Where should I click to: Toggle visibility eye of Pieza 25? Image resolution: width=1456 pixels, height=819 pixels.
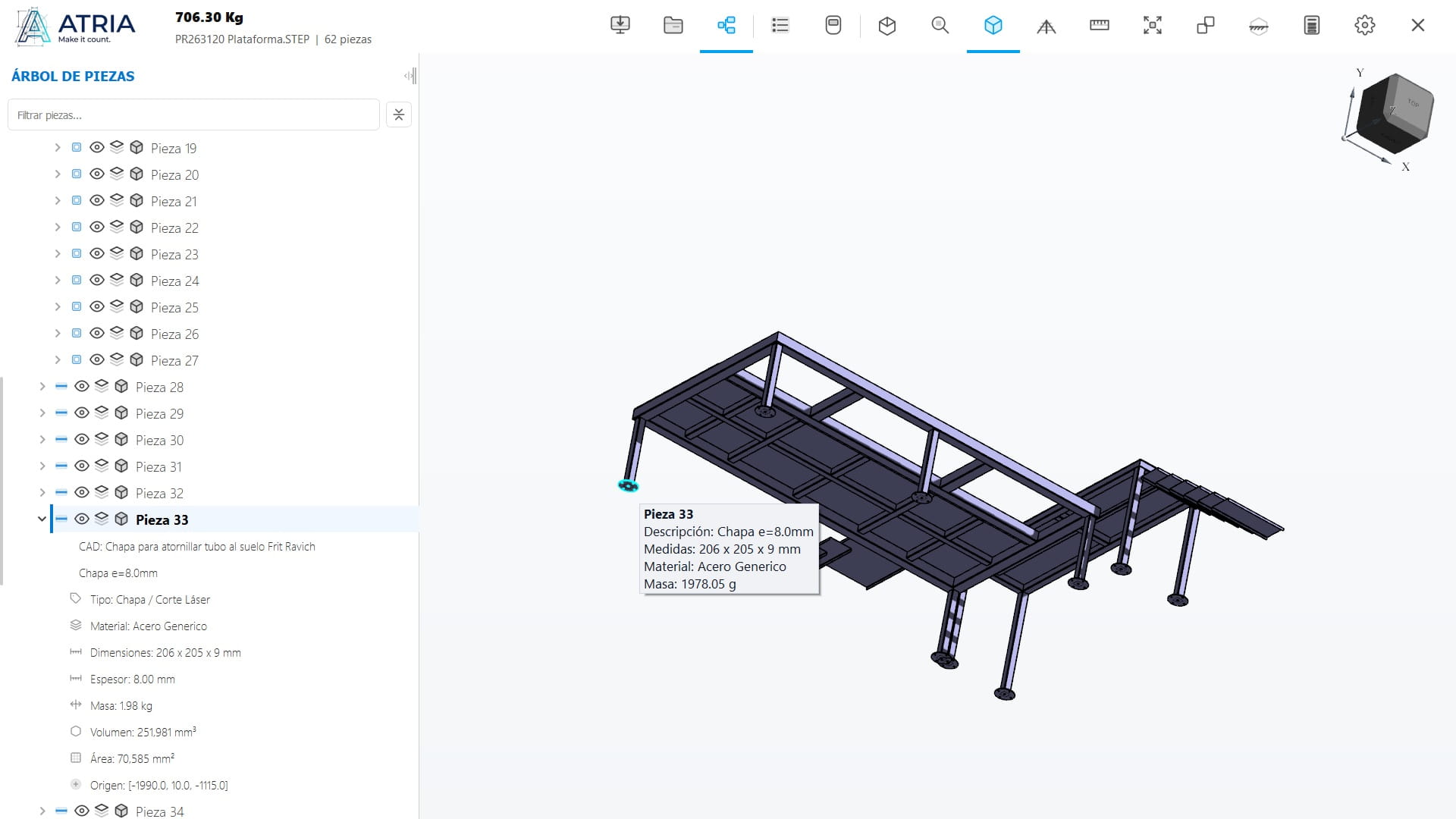point(97,306)
